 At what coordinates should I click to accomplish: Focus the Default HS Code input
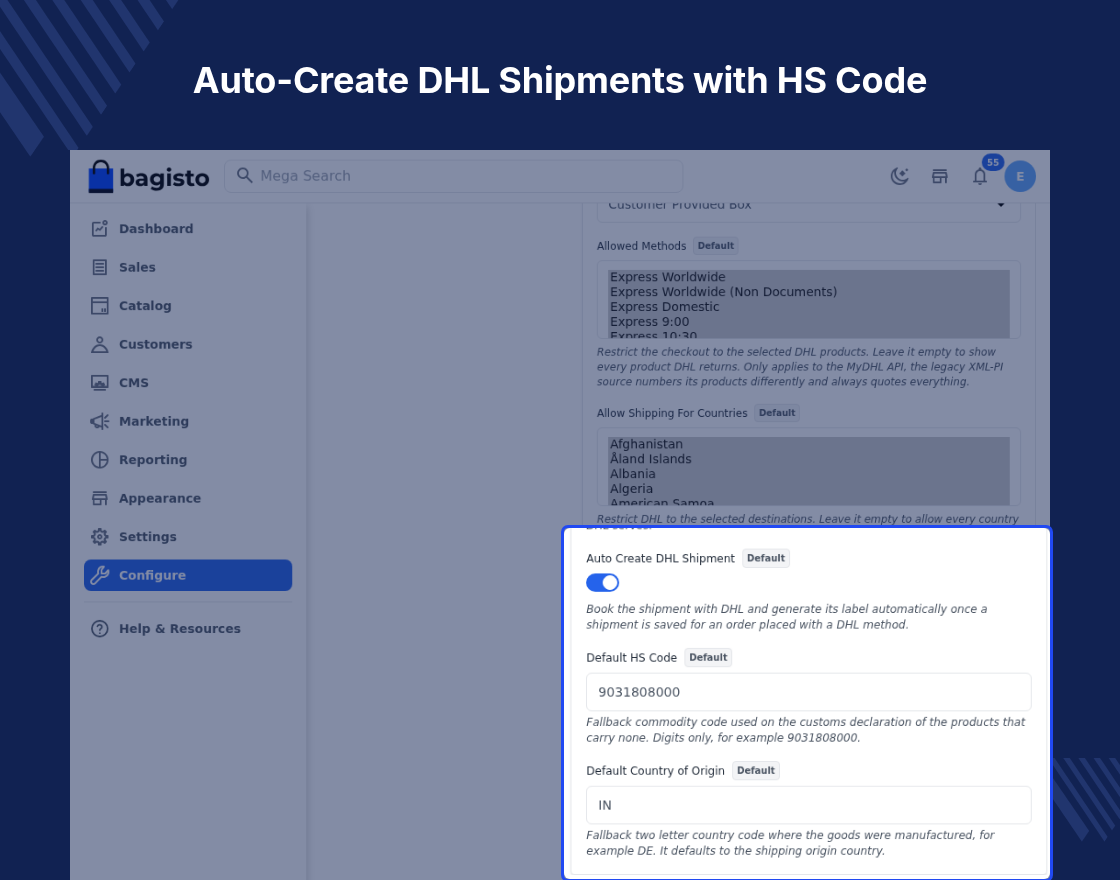pos(809,692)
